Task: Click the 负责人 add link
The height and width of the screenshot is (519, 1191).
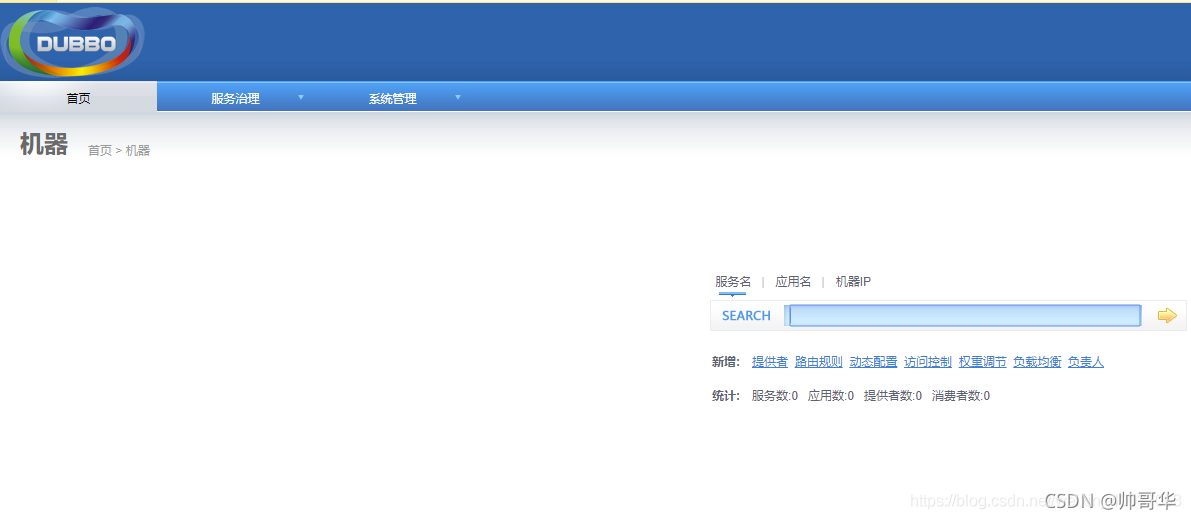Action: pyautogui.click(x=1085, y=362)
